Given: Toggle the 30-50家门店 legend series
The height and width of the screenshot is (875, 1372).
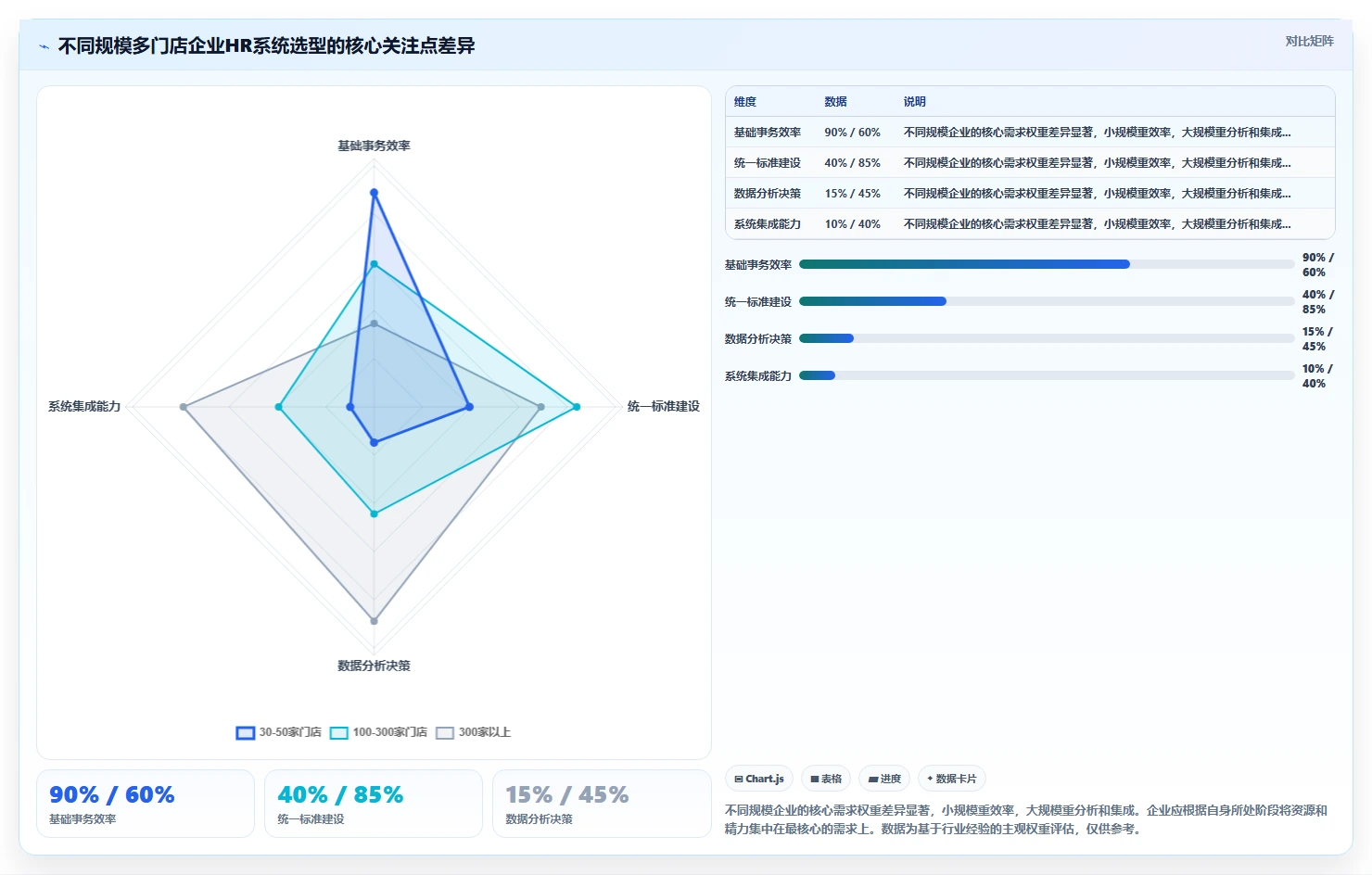Looking at the screenshot, I should click(279, 732).
